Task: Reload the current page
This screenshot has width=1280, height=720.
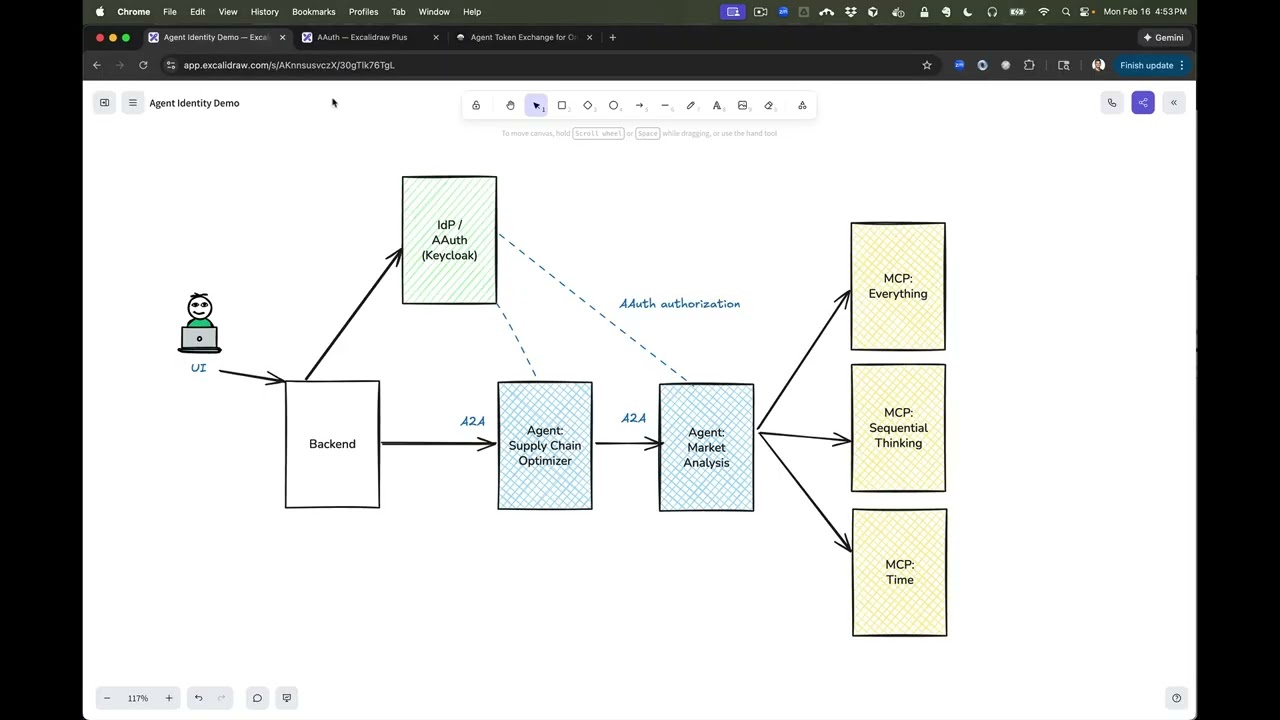Action: coord(143,65)
